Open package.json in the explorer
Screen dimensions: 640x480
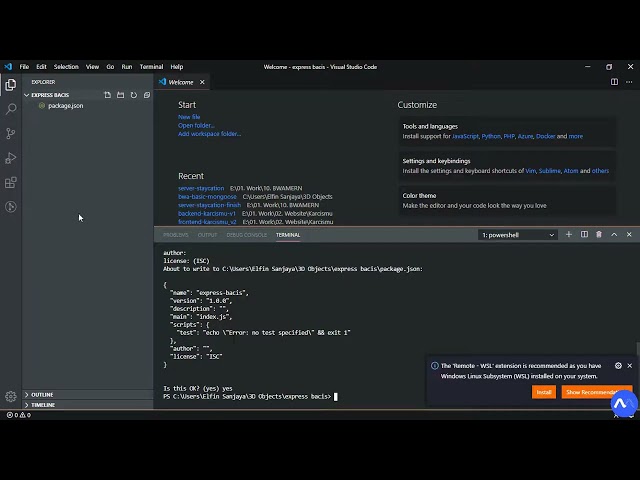pos(66,106)
